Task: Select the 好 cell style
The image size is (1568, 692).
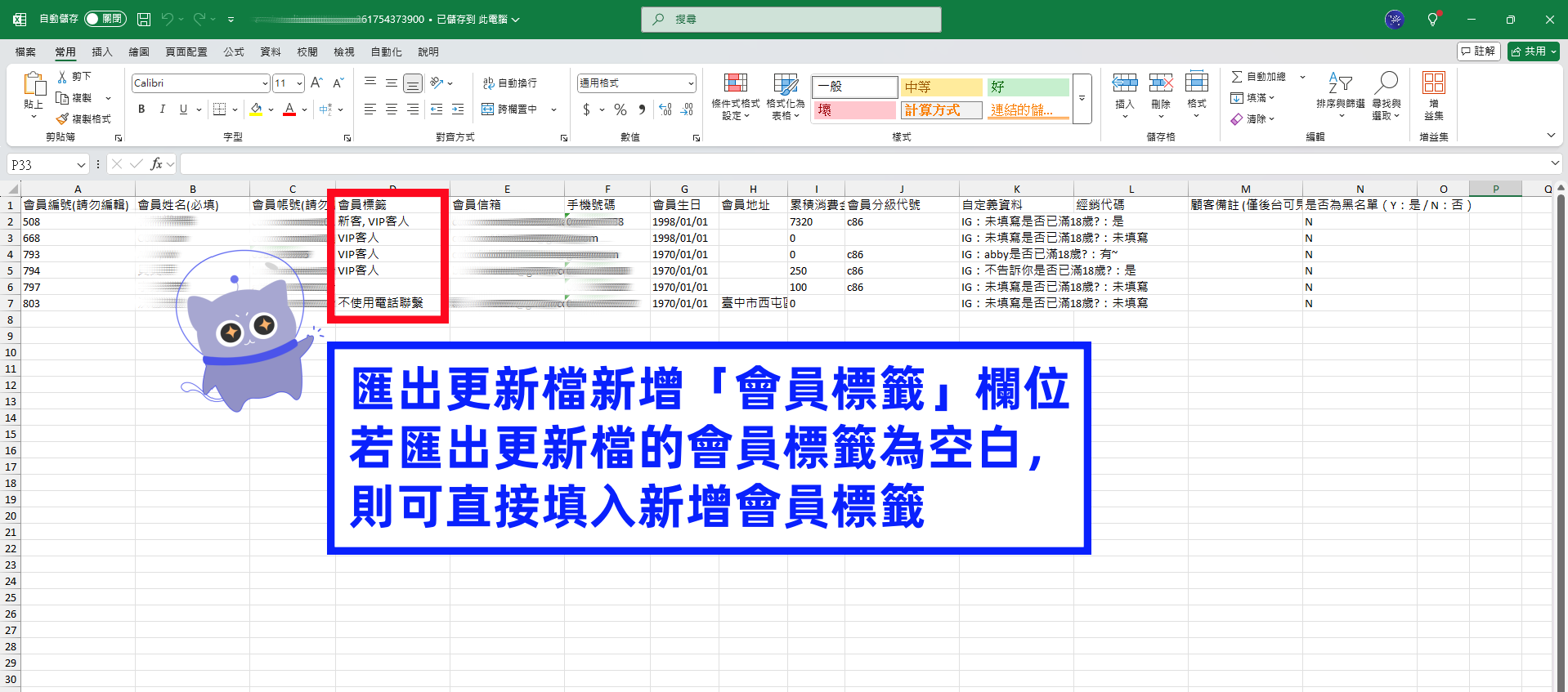Action: pos(1028,87)
